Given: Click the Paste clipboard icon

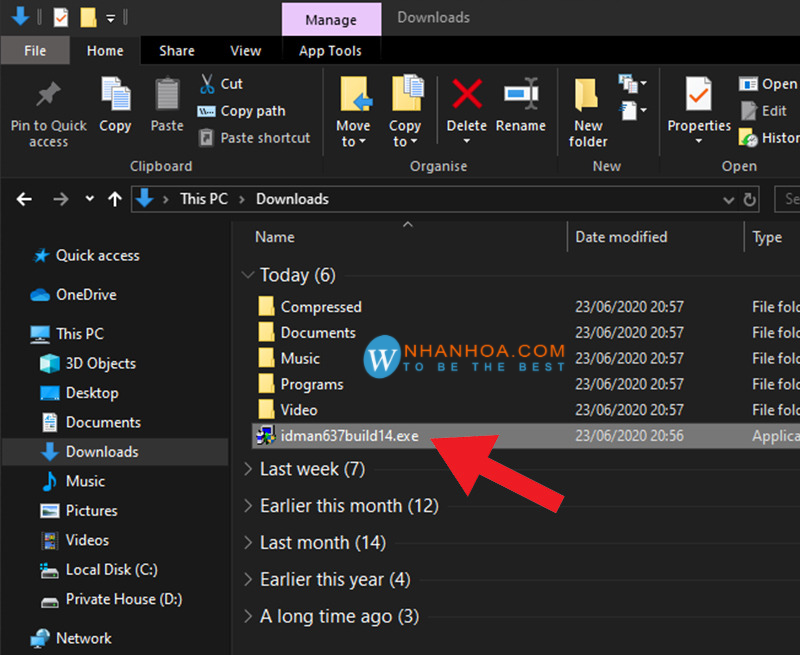Looking at the screenshot, I should [167, 95].
